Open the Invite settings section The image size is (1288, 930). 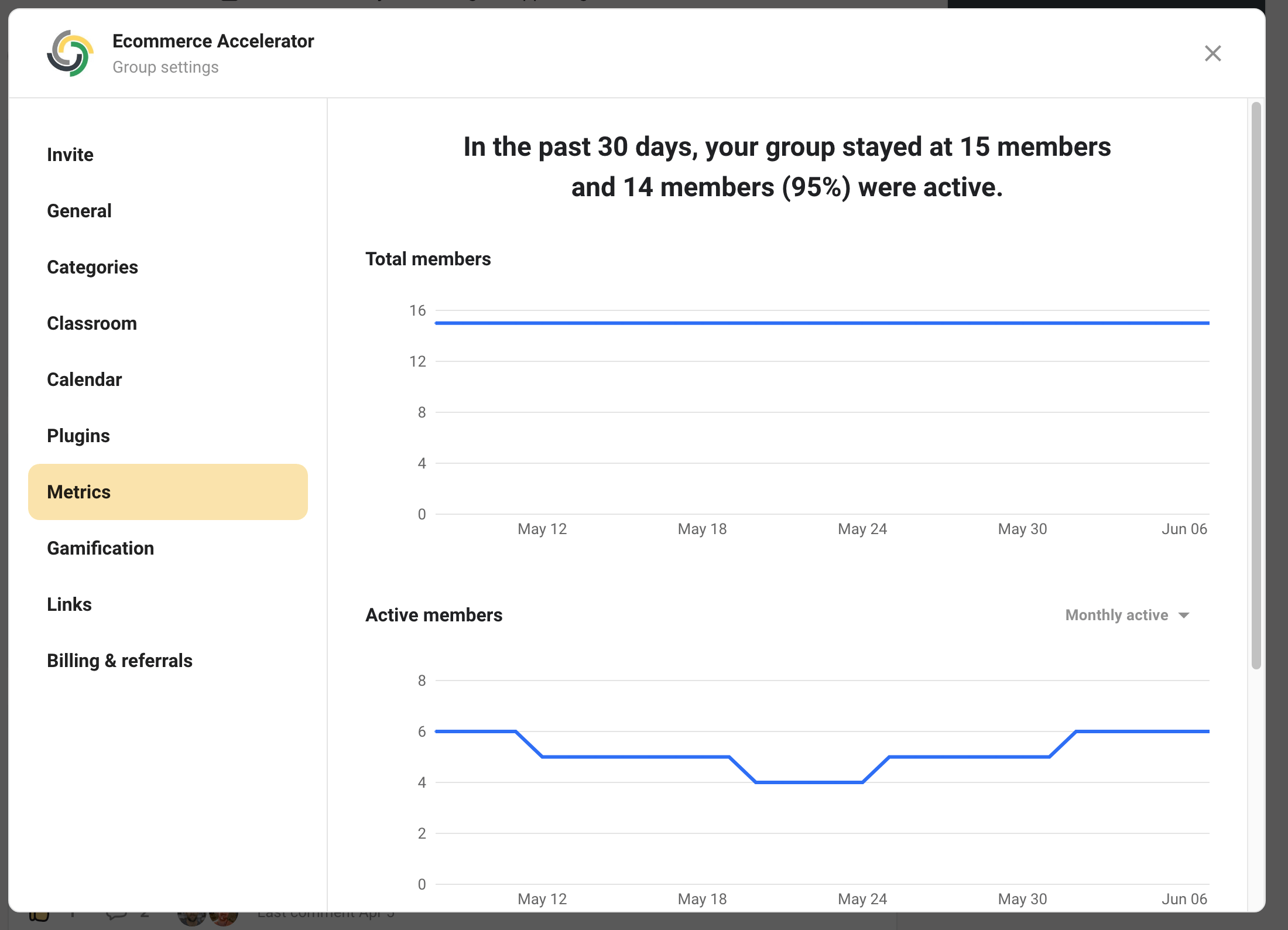(70, 154)
